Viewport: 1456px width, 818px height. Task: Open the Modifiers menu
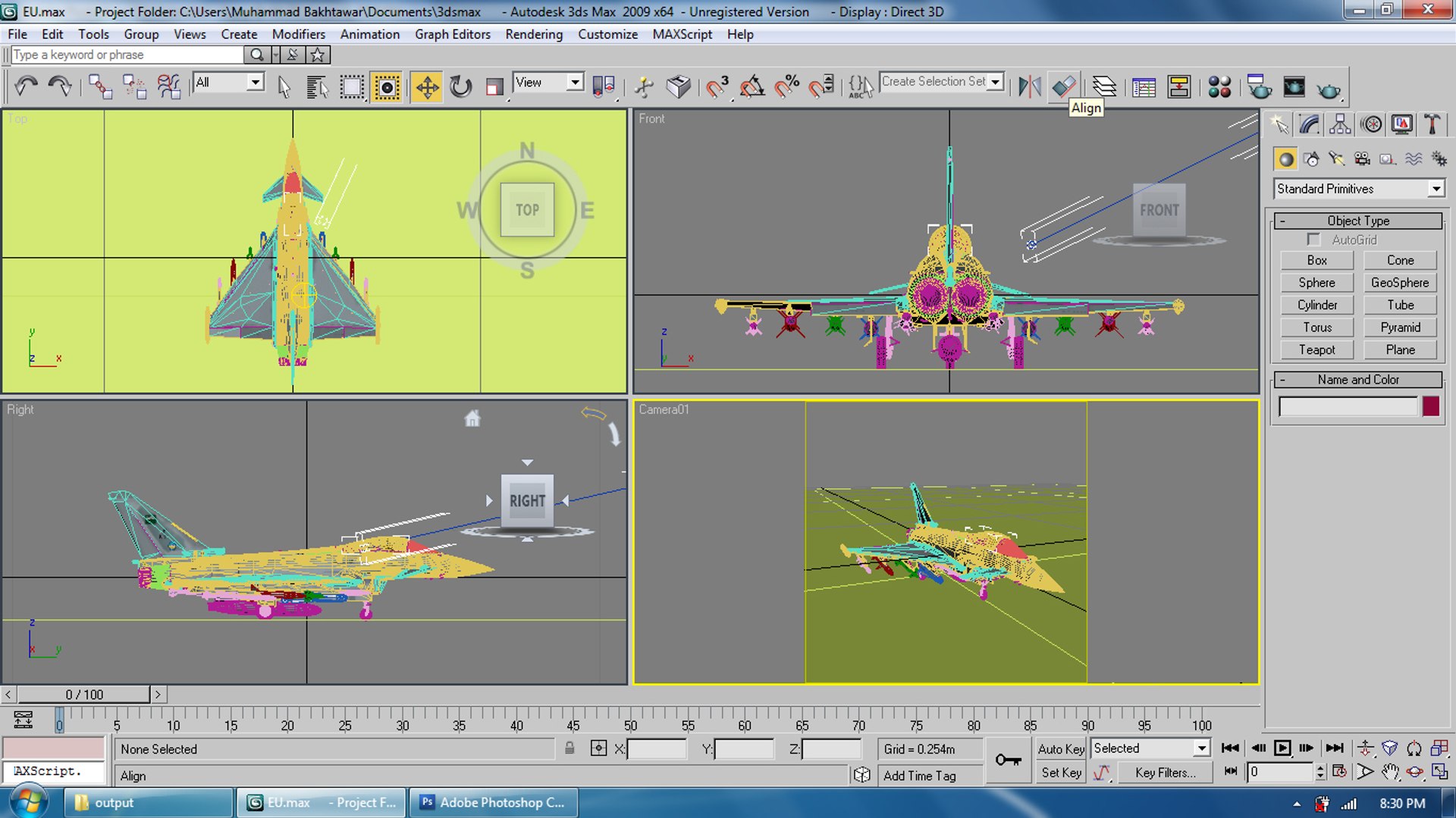[x=298, y=34]
